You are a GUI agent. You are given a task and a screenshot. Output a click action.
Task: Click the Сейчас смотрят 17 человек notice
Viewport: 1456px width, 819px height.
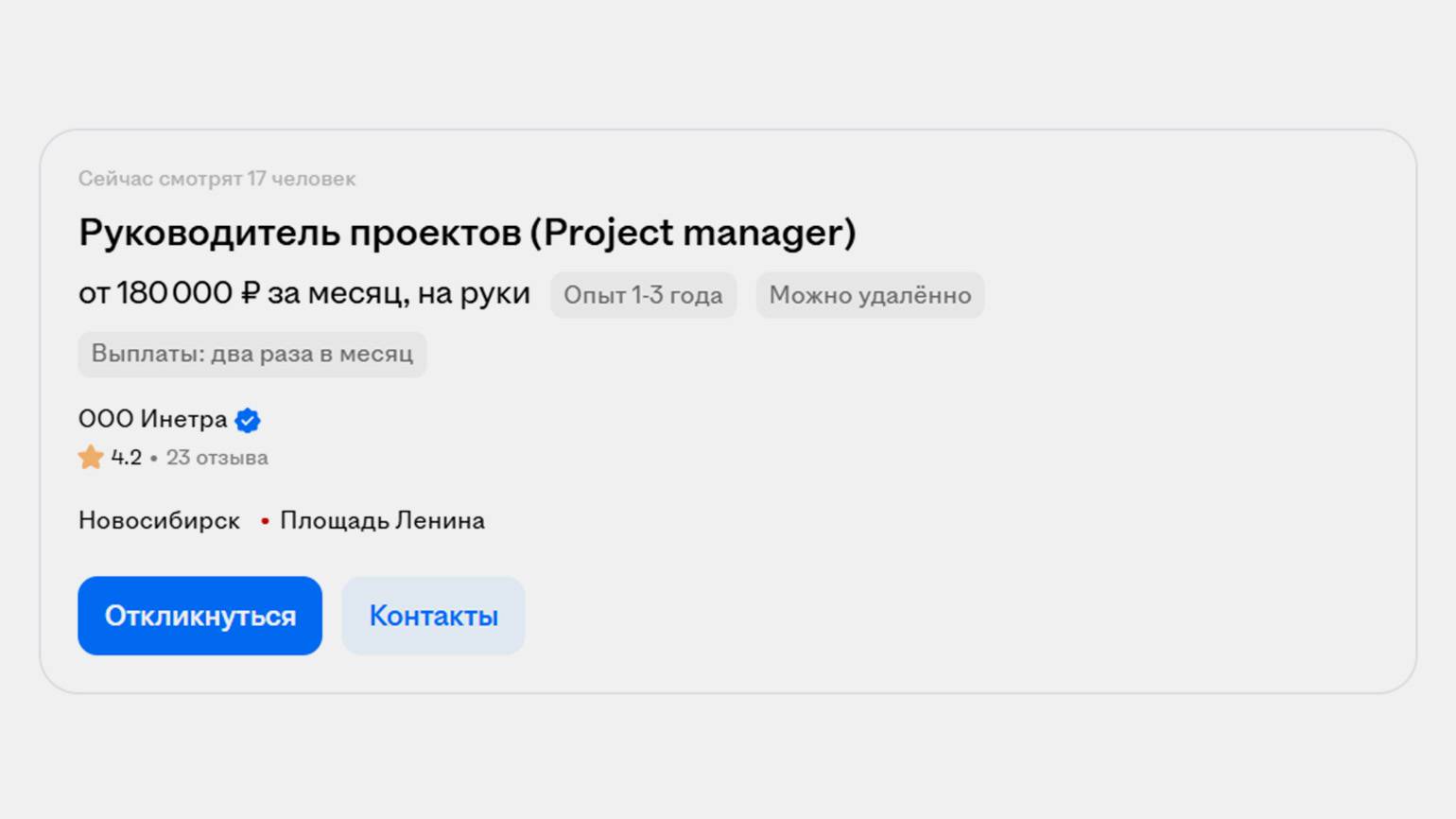217,179
